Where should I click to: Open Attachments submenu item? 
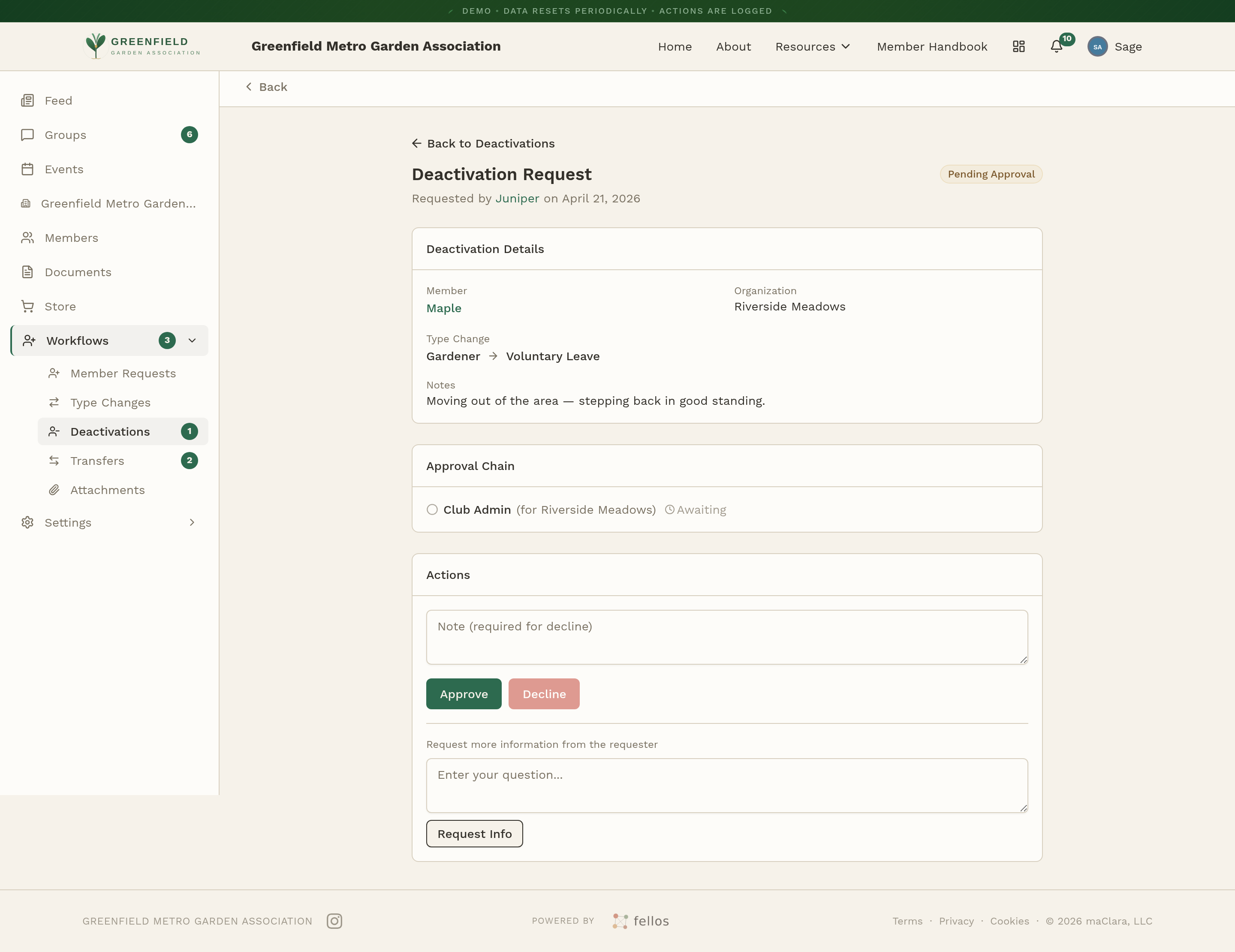[123, 490]
